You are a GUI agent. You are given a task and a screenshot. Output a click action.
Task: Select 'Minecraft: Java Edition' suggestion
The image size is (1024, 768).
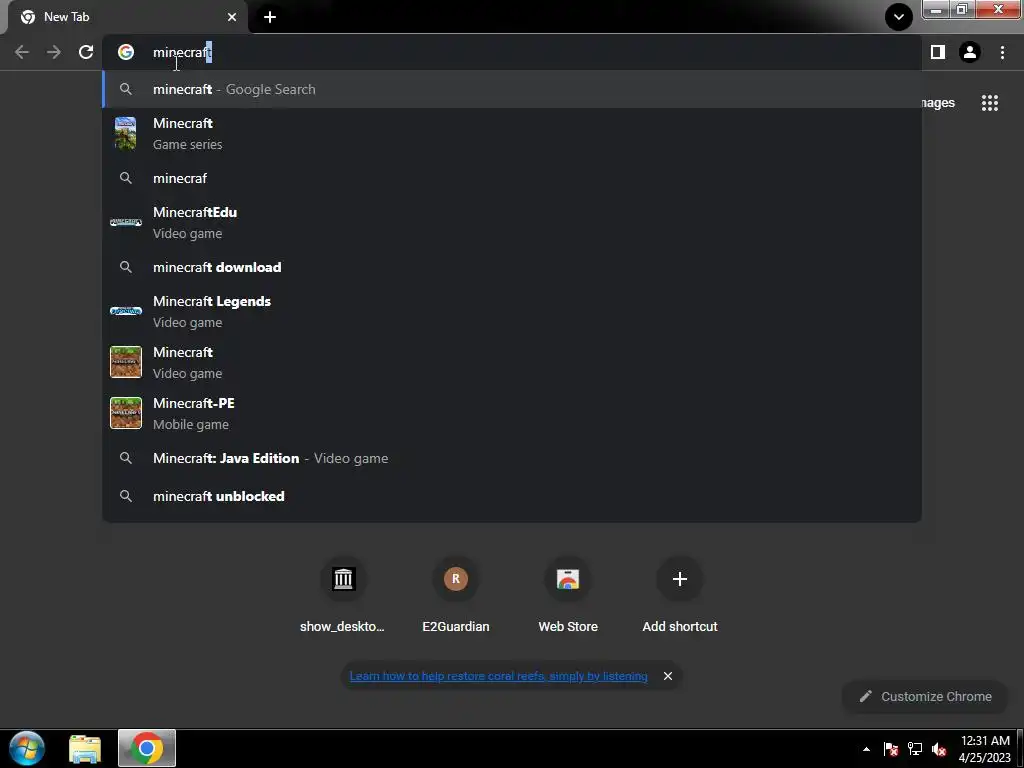512,458
